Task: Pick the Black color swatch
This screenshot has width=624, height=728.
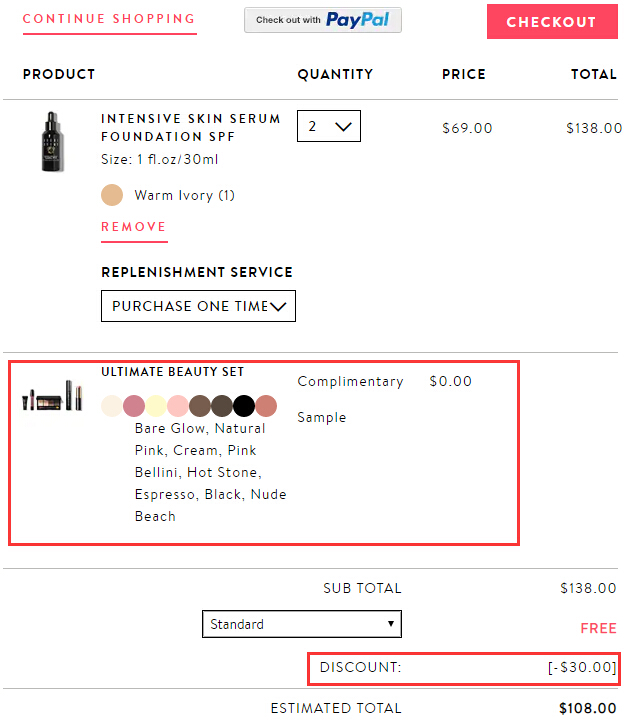Action: pyautogui.click(x=244, y=406)
